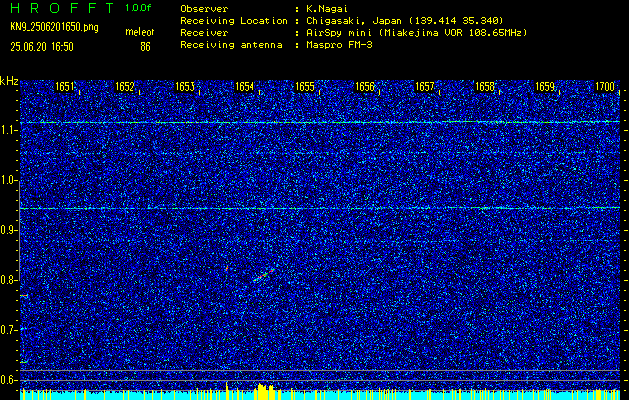
Task: Click the Receiving Location value Chigasaki, Japan
Action: [354, 21]
